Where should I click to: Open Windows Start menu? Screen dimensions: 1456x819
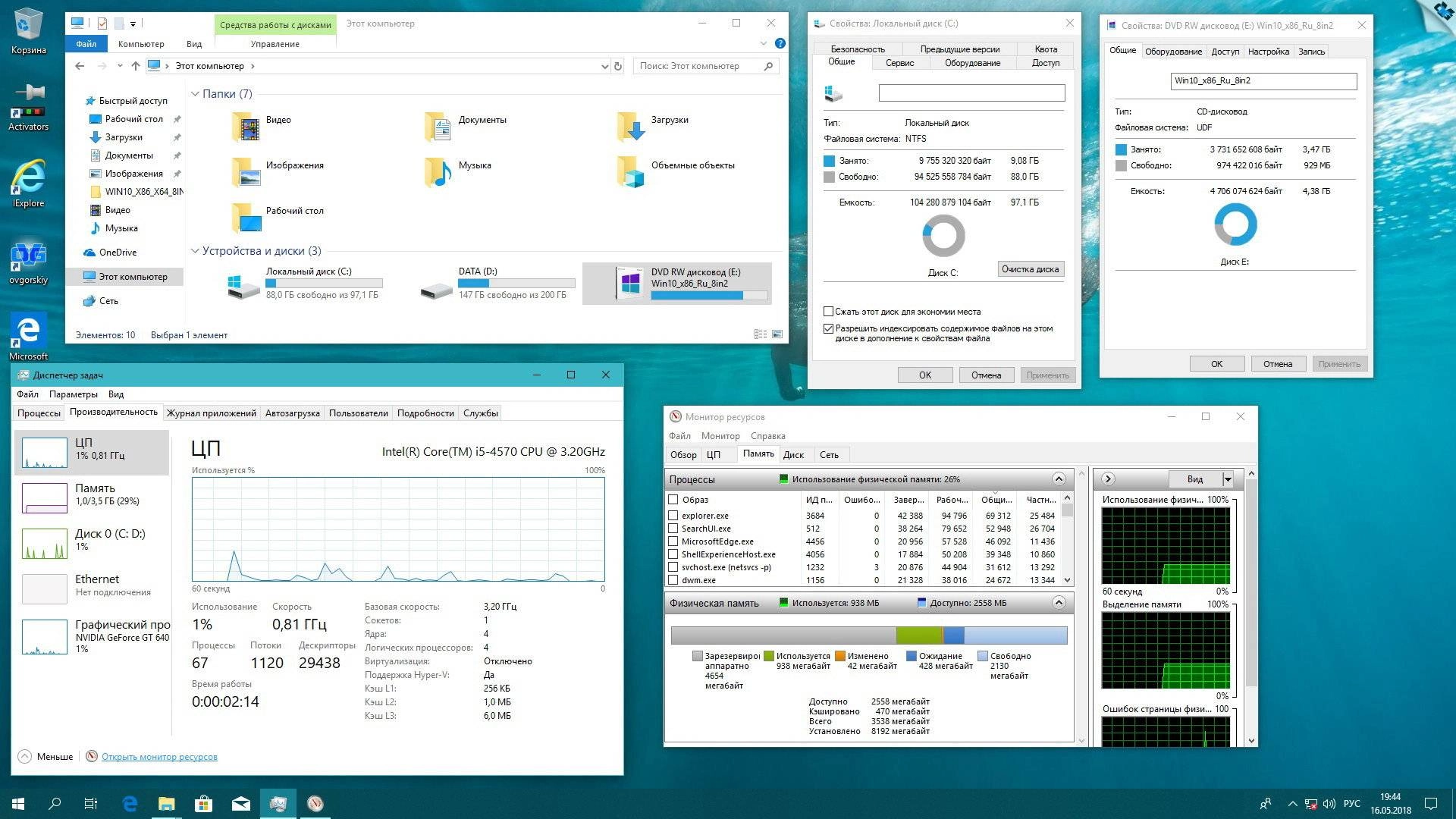[x=18, y=804]
